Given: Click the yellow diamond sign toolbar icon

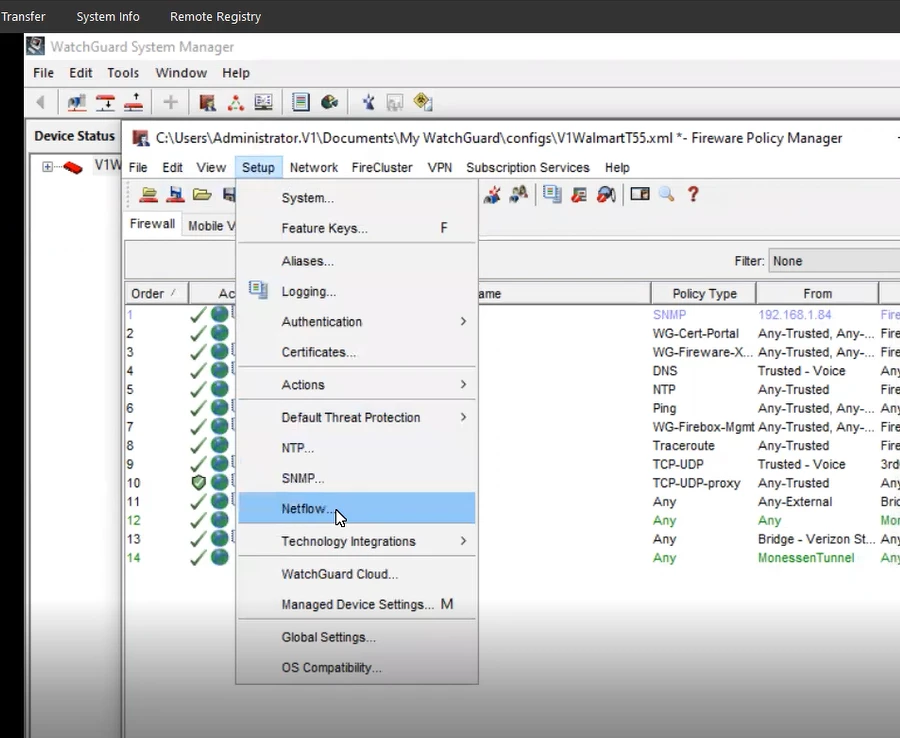Looking at the screenshot, I should point(423,102).
